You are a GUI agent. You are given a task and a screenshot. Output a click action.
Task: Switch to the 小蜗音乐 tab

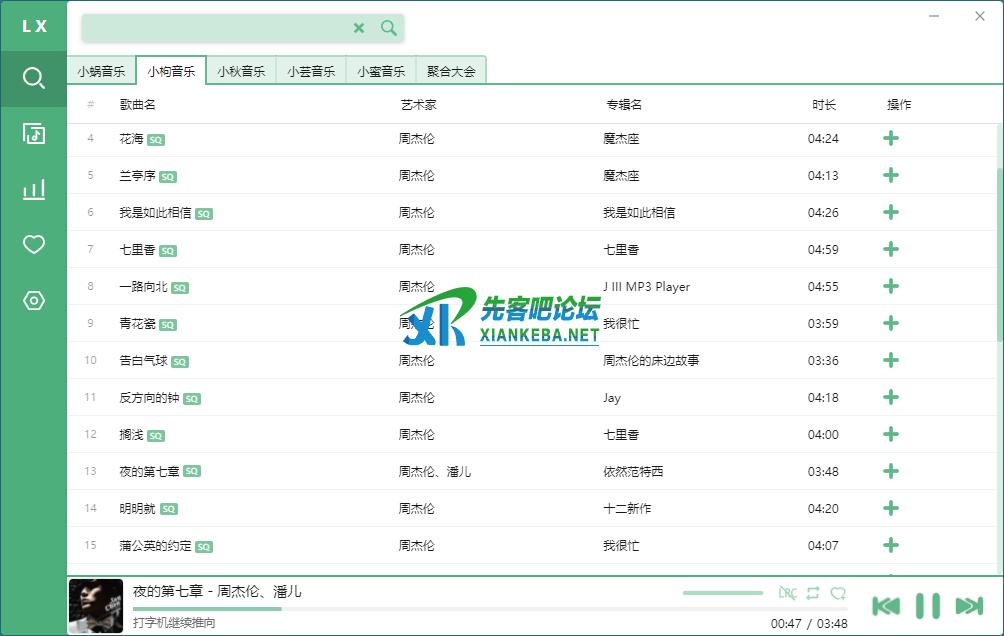[101, 71]
